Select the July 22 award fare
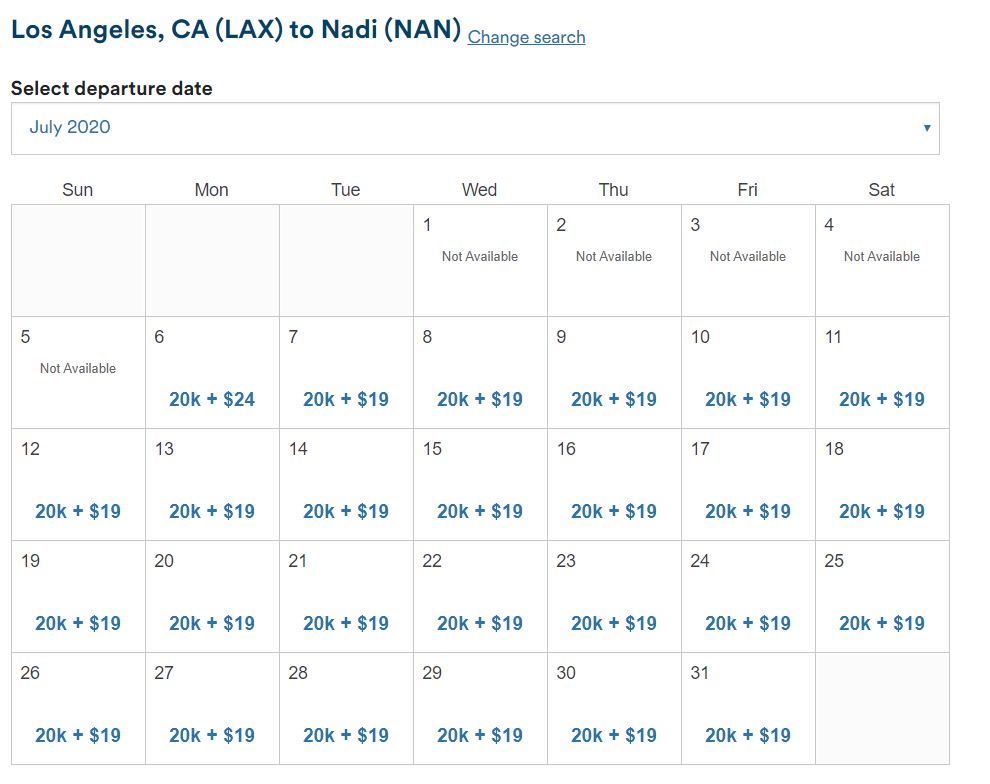This screenshot has width=990, height=784. 480,623
